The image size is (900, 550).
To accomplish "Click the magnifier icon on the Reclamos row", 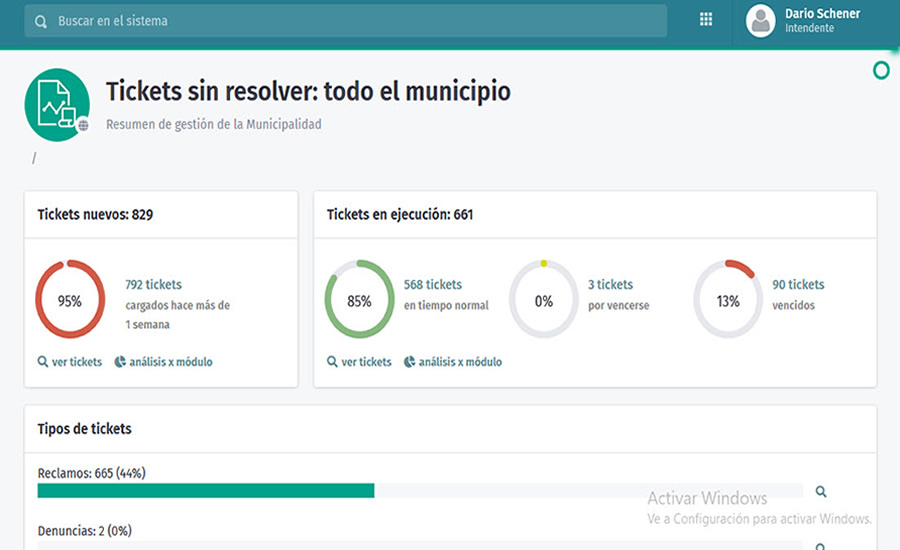I will [821, 491].
